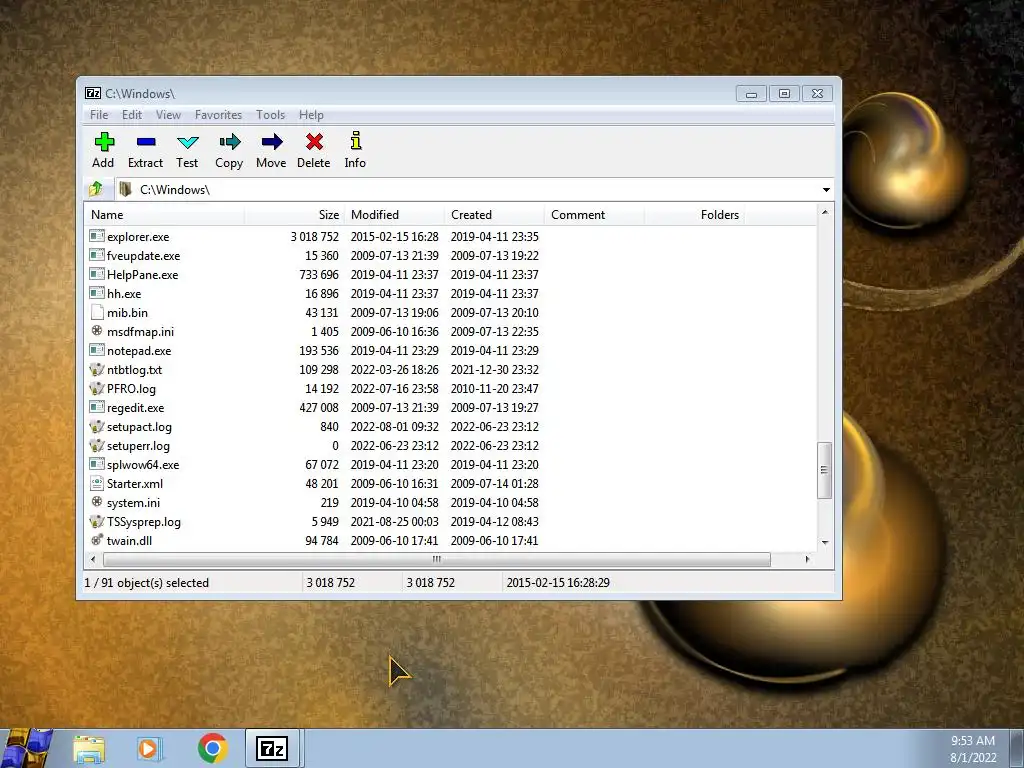This screenshot has height=768, width=1024.
Task: Open the media player taskbar icon
Action: (x=150, y=748)
